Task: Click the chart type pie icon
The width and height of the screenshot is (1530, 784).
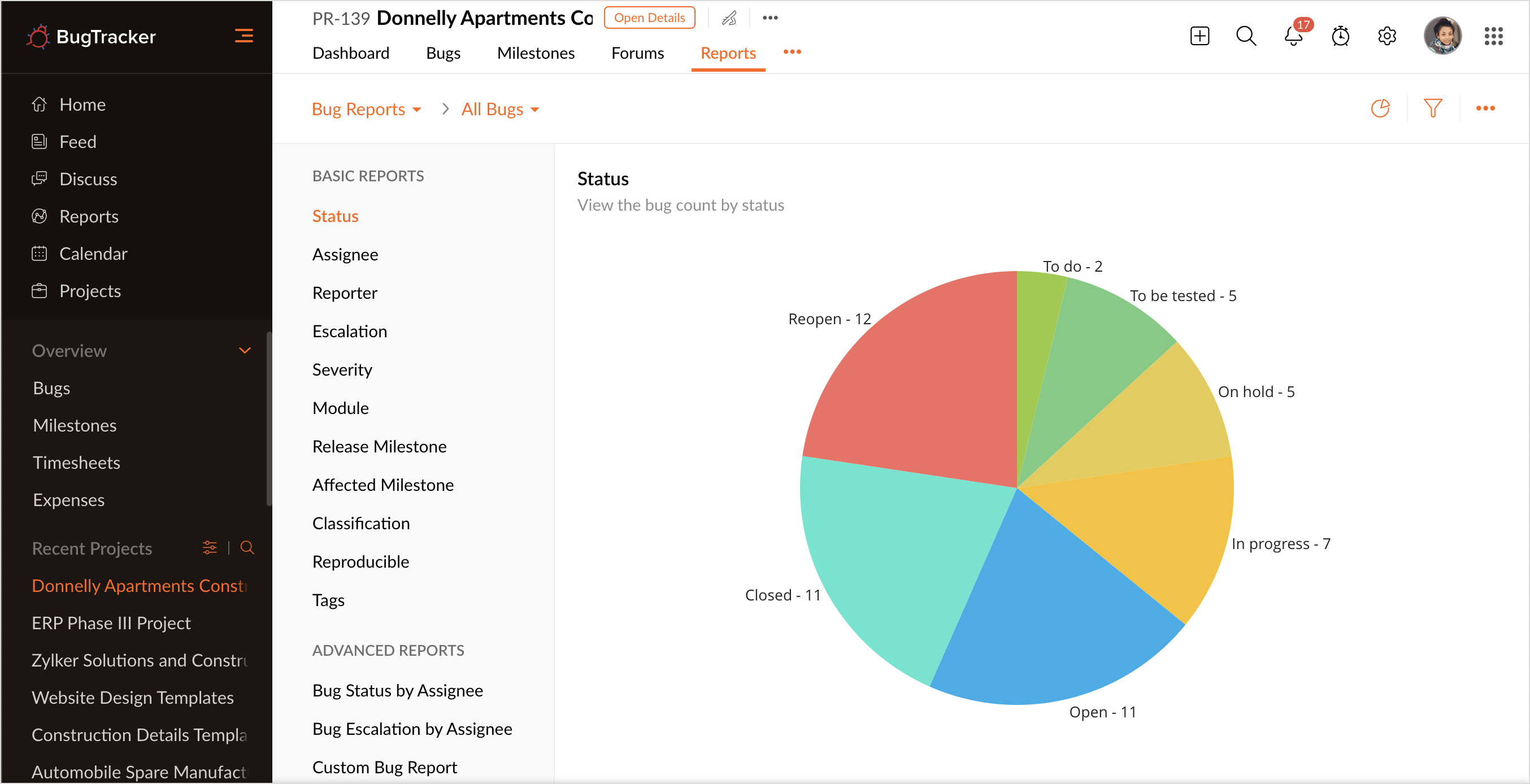Action: pos(1380,108)
